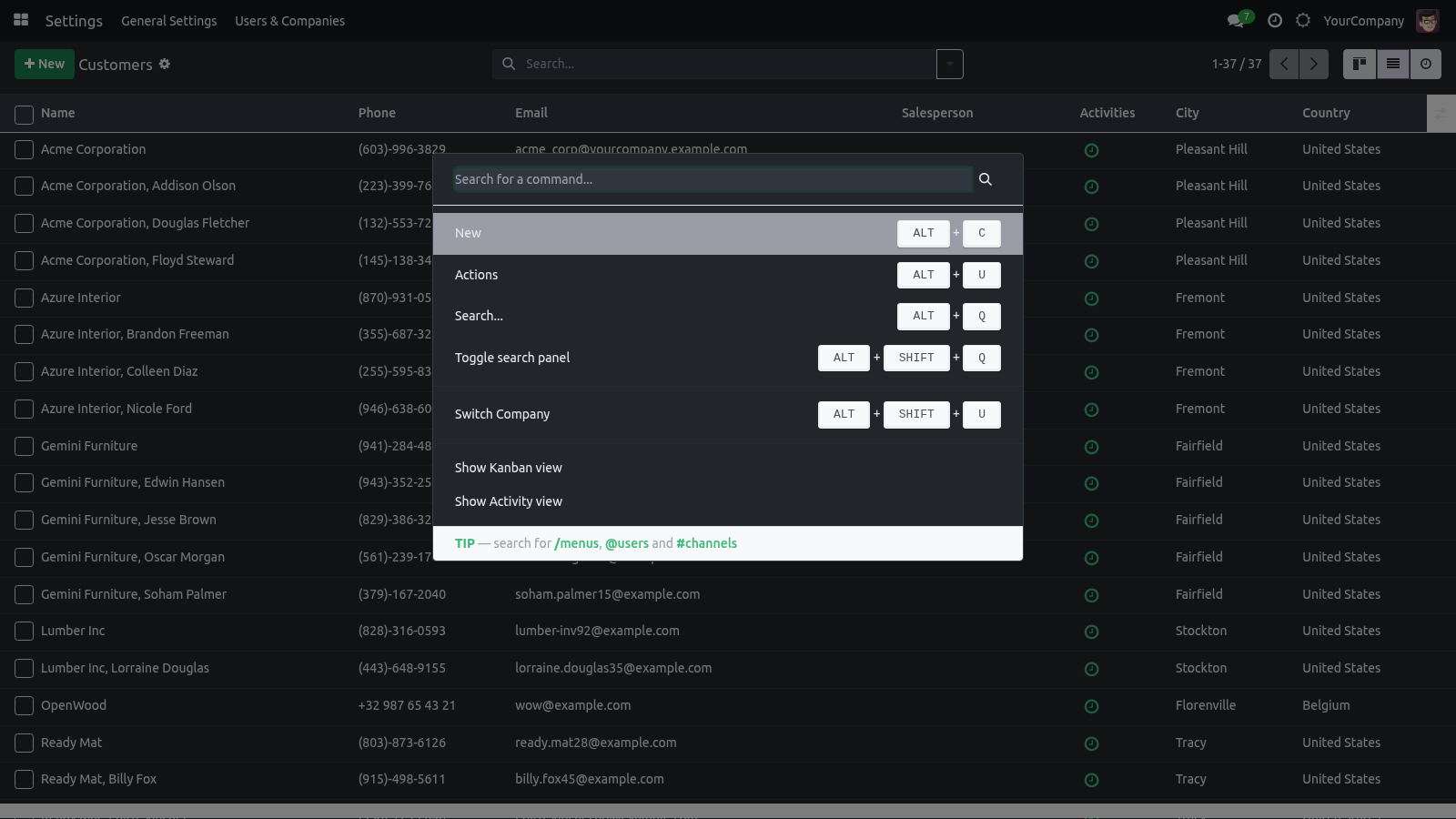Choose Show Kanban view command
The image size is (1456, 819).
[x=728, y=468]
